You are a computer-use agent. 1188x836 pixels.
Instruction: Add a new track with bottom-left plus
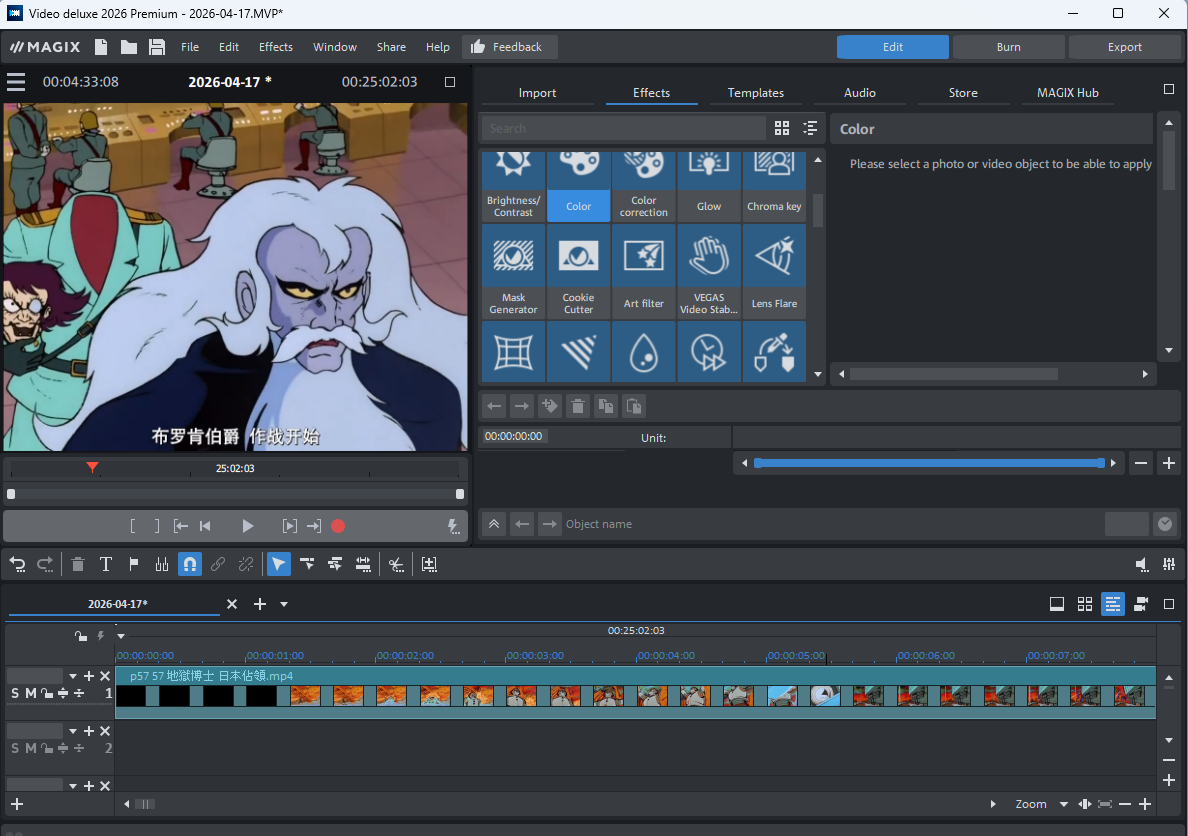point(17,804)
